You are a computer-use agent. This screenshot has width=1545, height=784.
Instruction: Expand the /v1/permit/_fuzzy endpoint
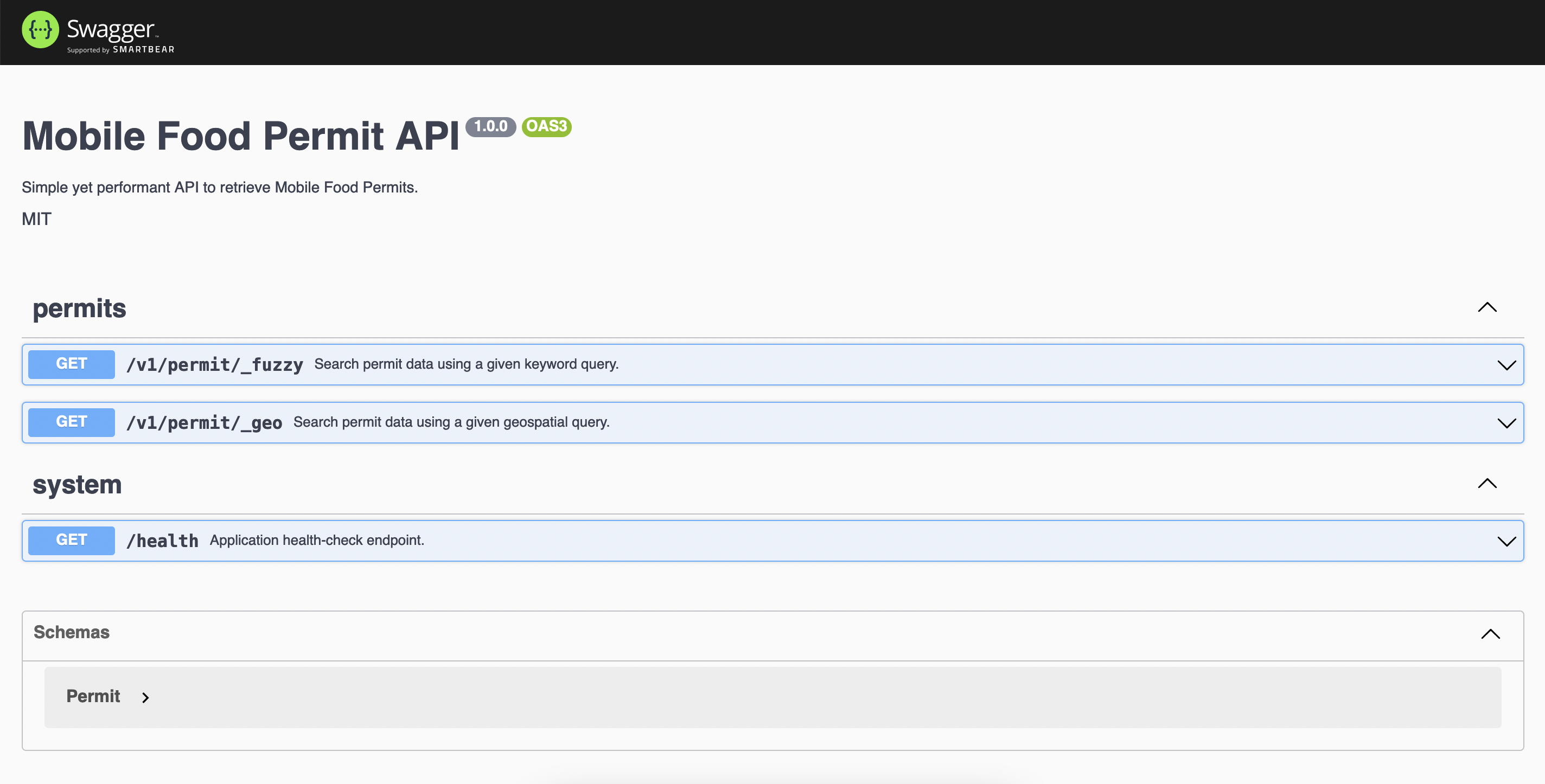coord(1506,364)
